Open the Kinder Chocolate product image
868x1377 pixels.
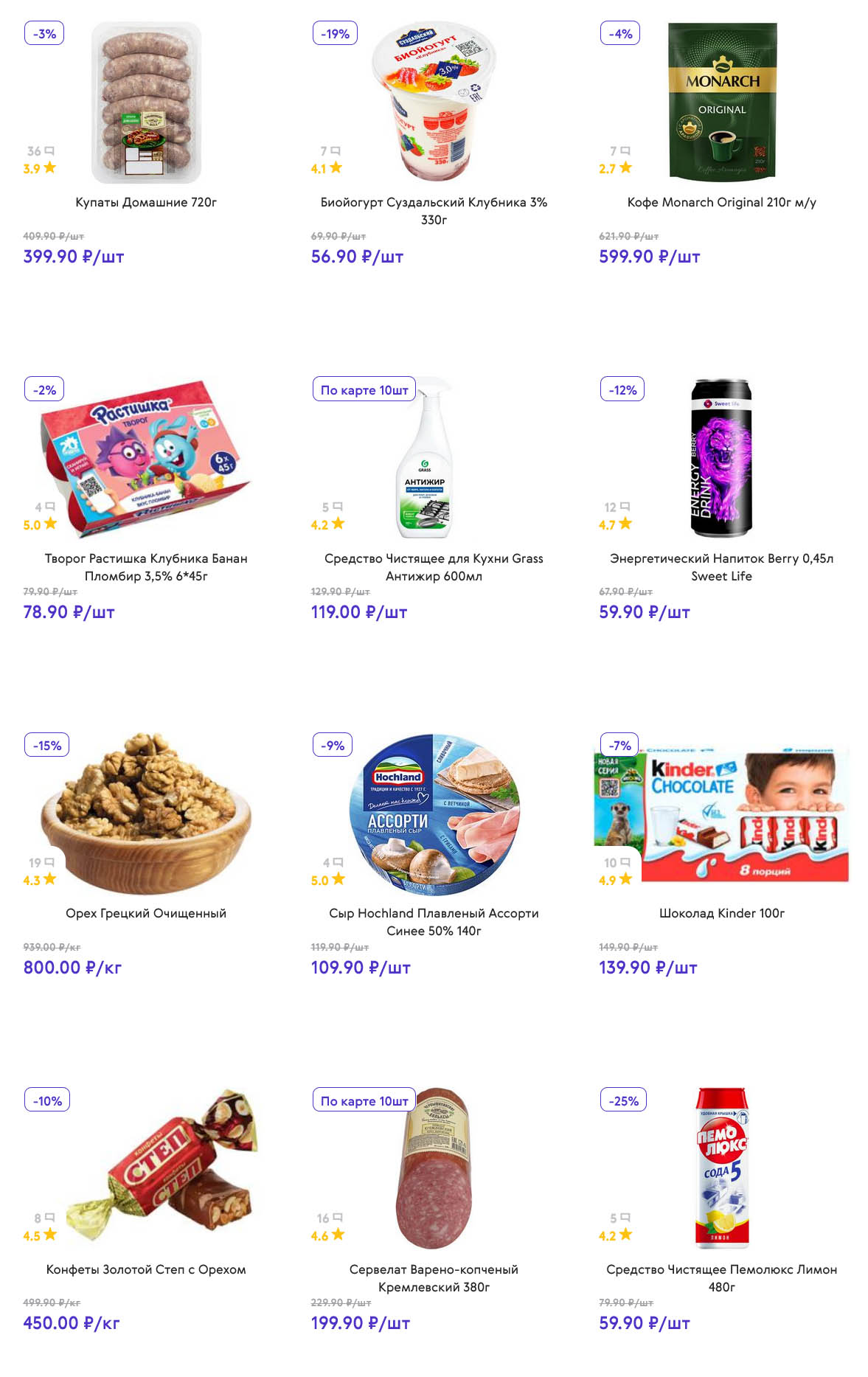tap(721, 814)
